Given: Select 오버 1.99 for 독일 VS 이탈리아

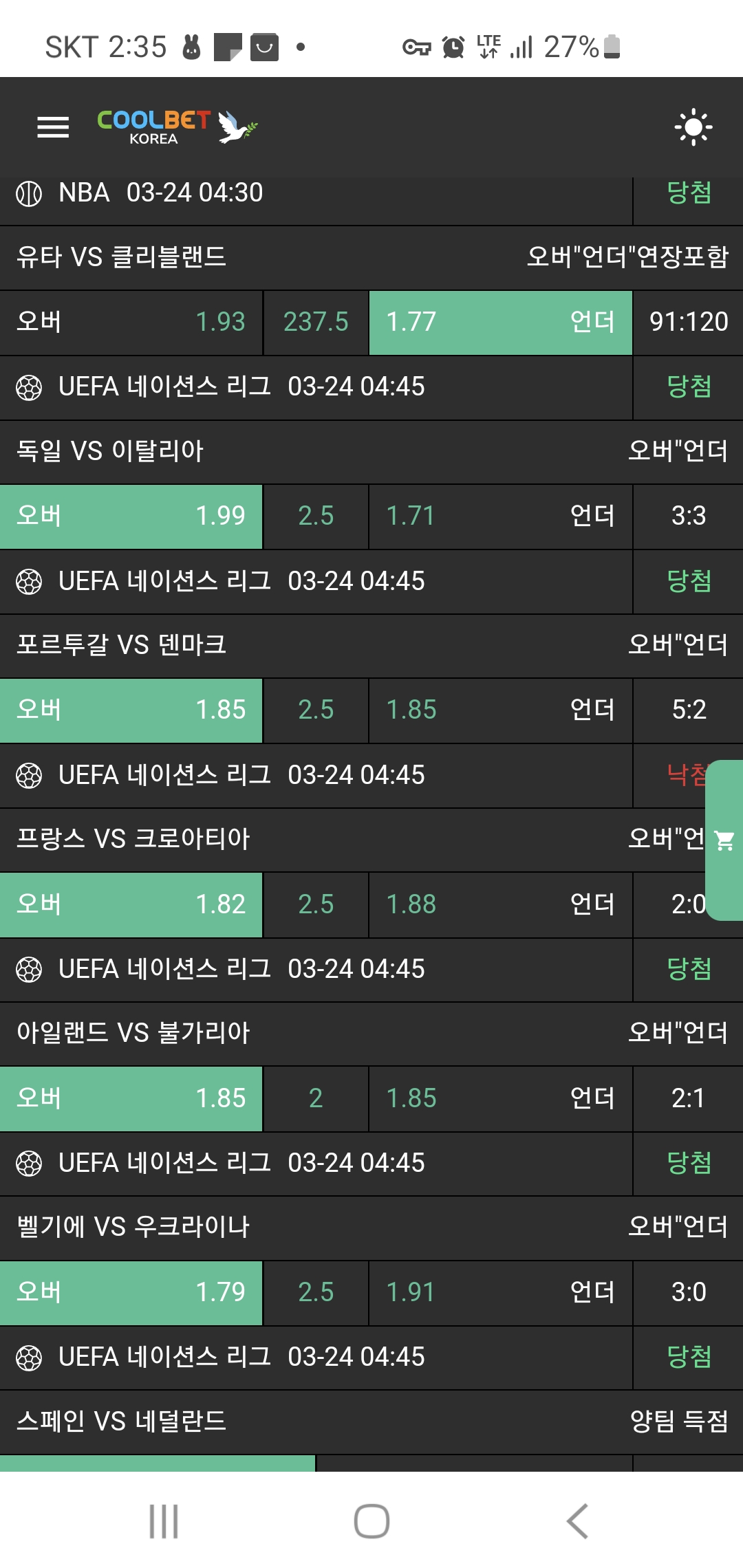Looking at the screenshot, I should (131, 516).
